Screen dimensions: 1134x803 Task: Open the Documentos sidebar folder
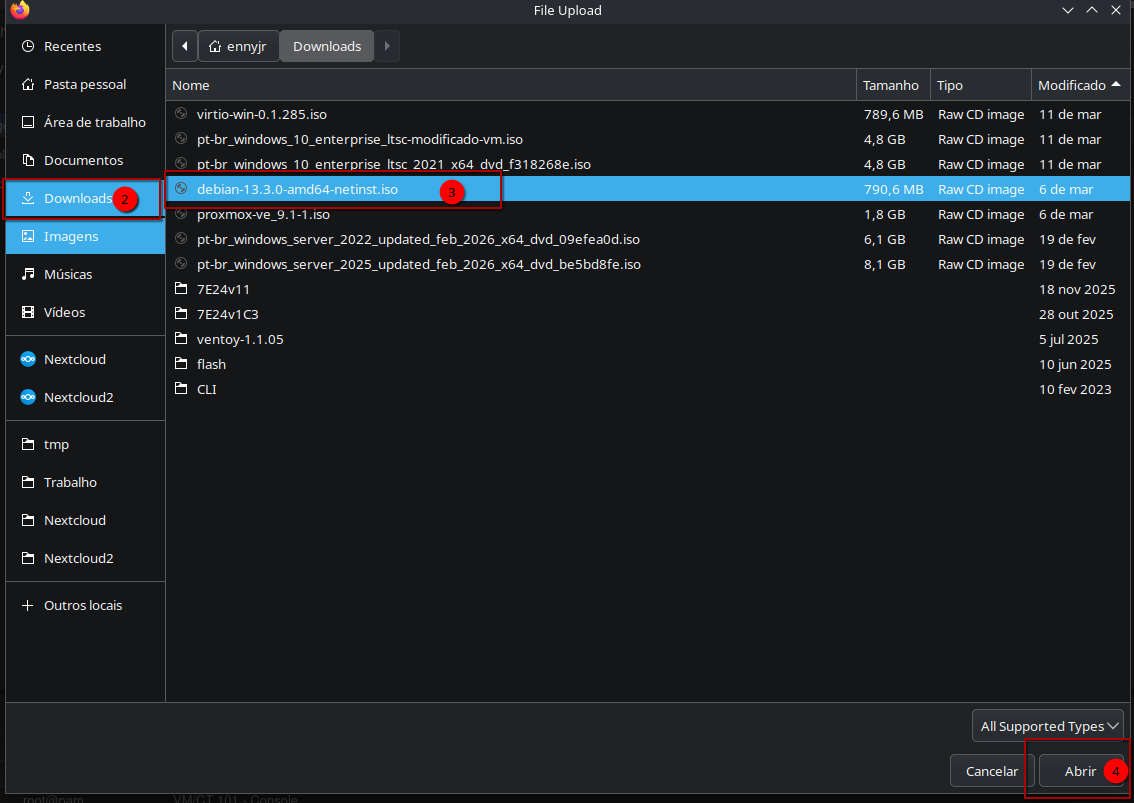tap(83, 160)
